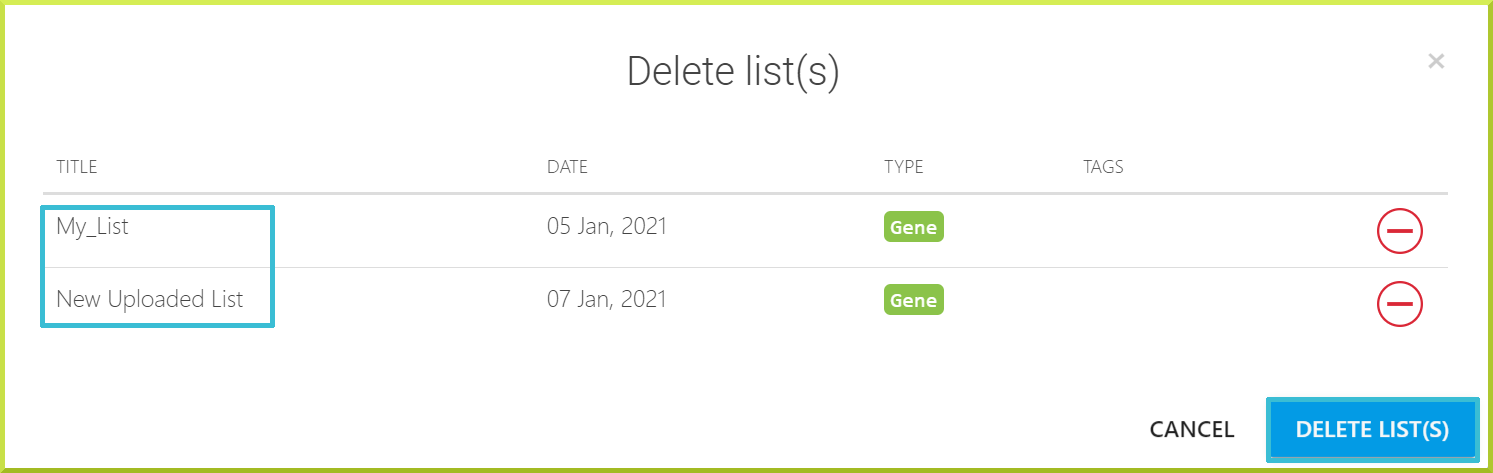Click the Gene tag for My_List
Screen dimensions: 1493x473
(914, 227)
